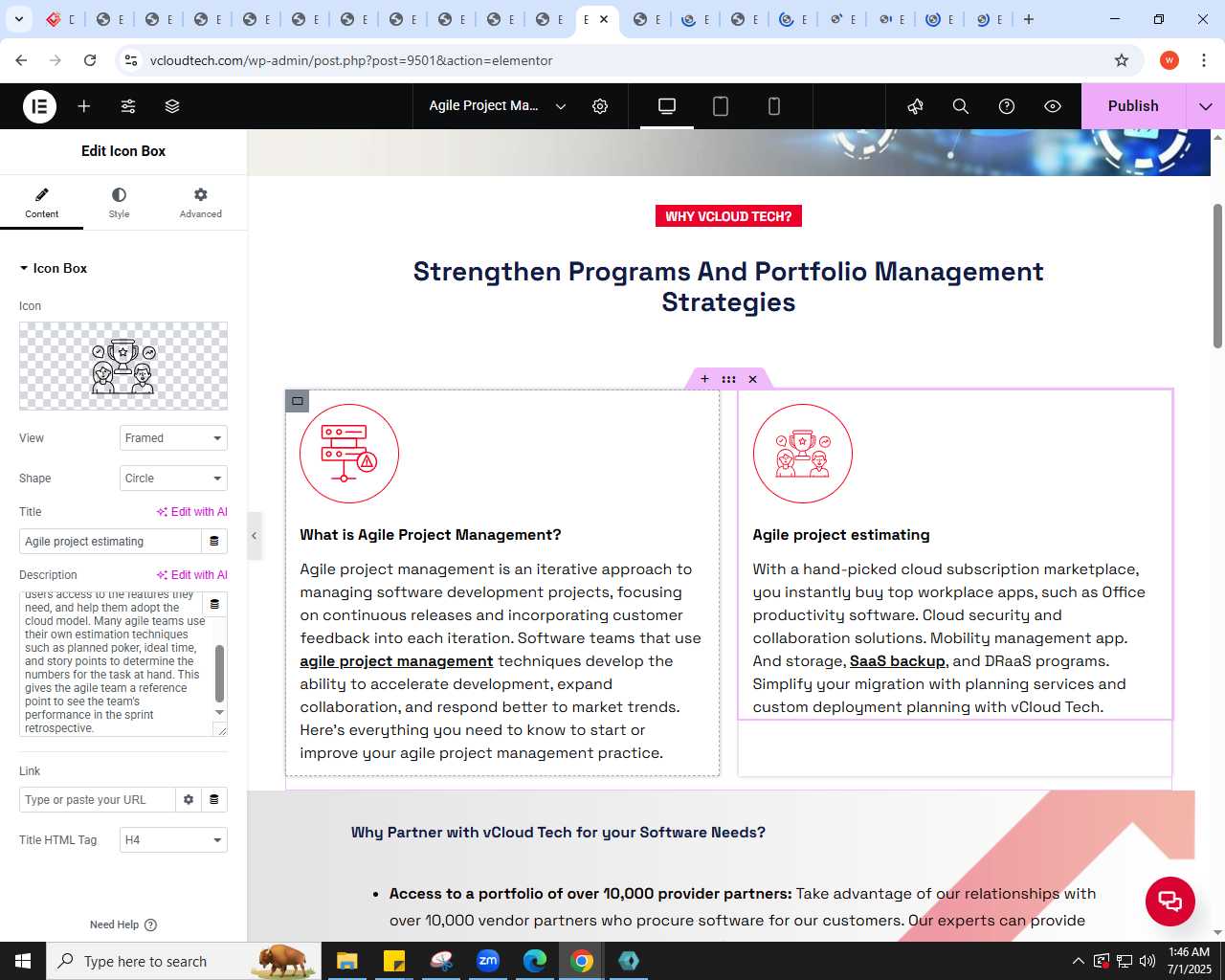Open the What's New megaphone icon

pos(915,106)
